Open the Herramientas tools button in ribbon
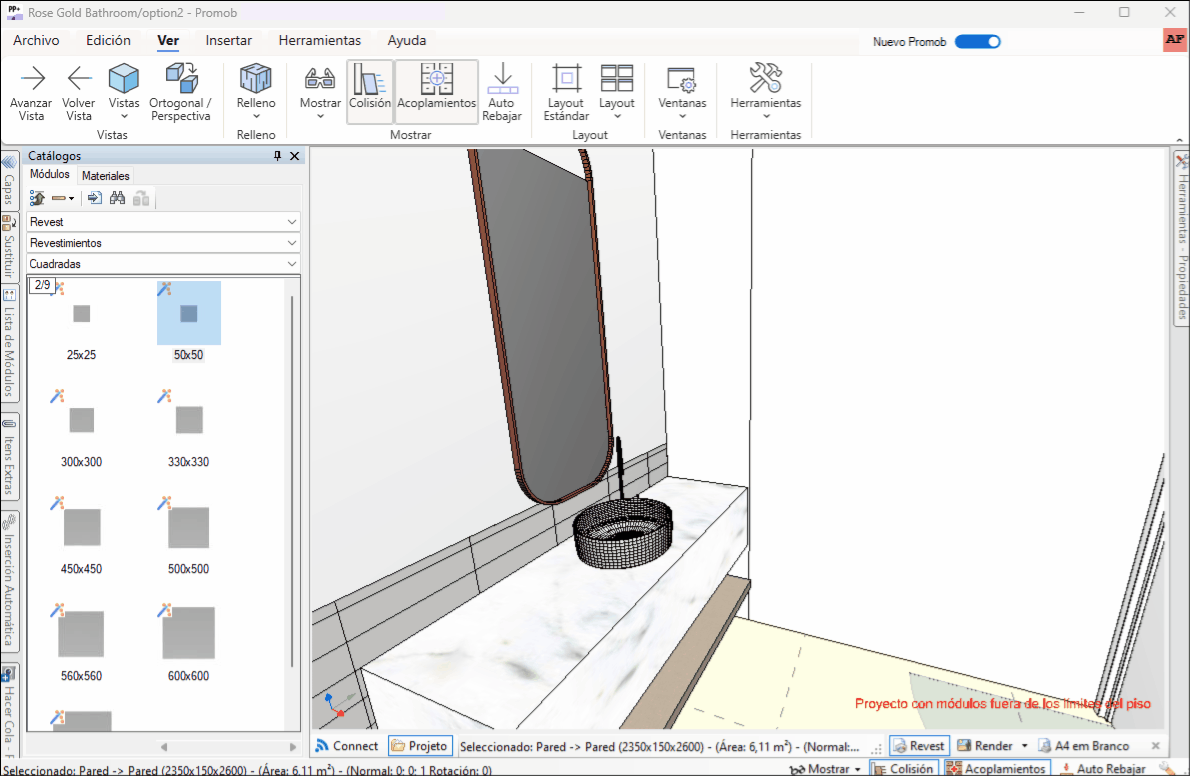1190x776 pixels. 766,92
